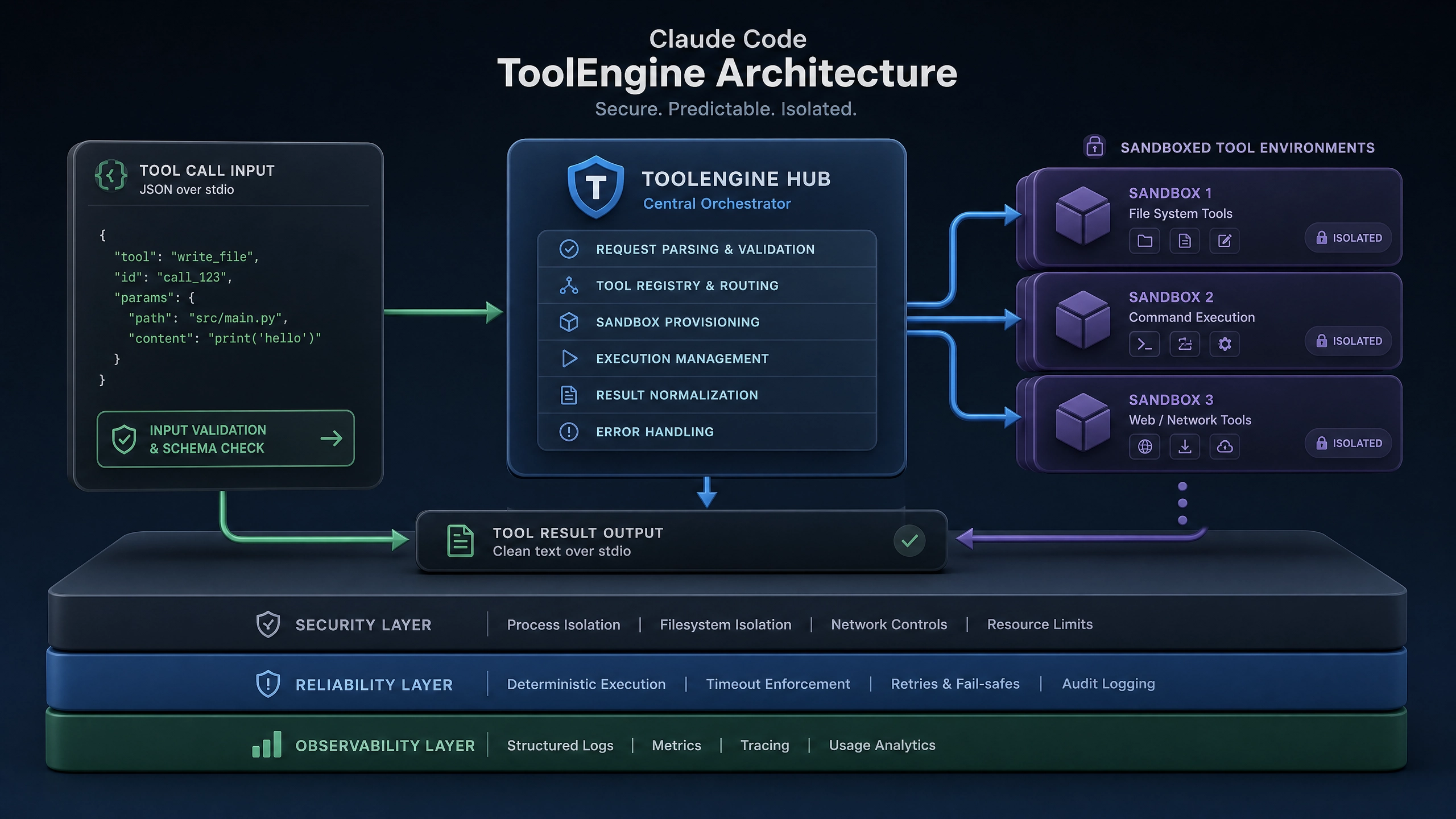Viewport: 1456px width, 819px height.
Task: Click the "Structured Logs" text
Action: point(560,746)
